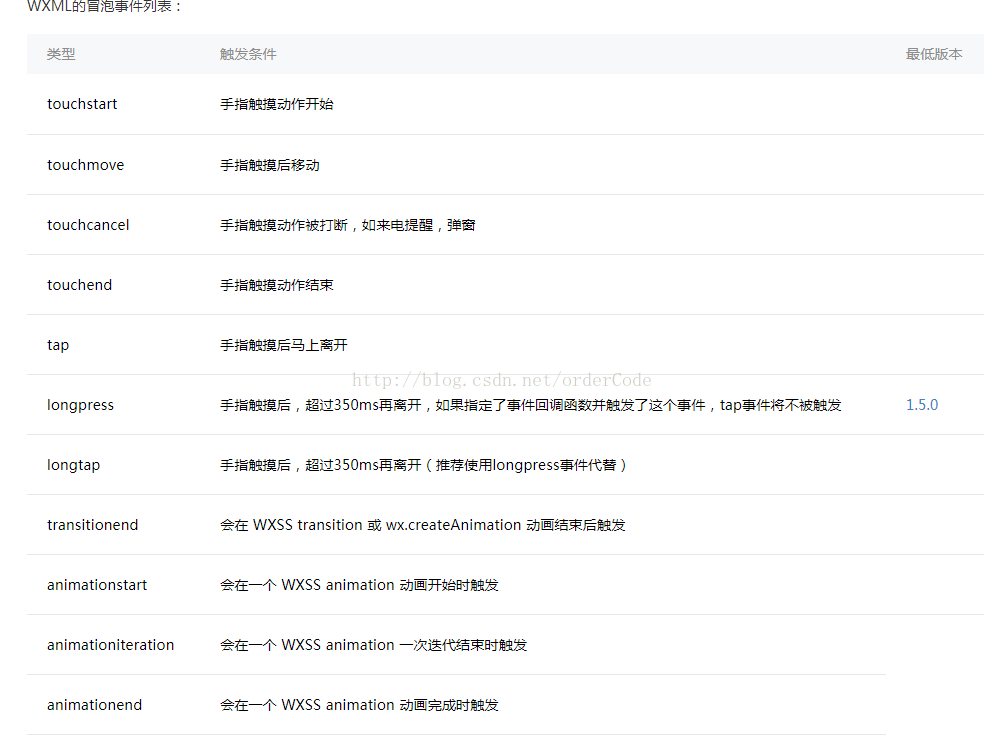The width and height of the screenshot is (984, 738).
Task: Select the longpress event name
Action: click(80, 405)
